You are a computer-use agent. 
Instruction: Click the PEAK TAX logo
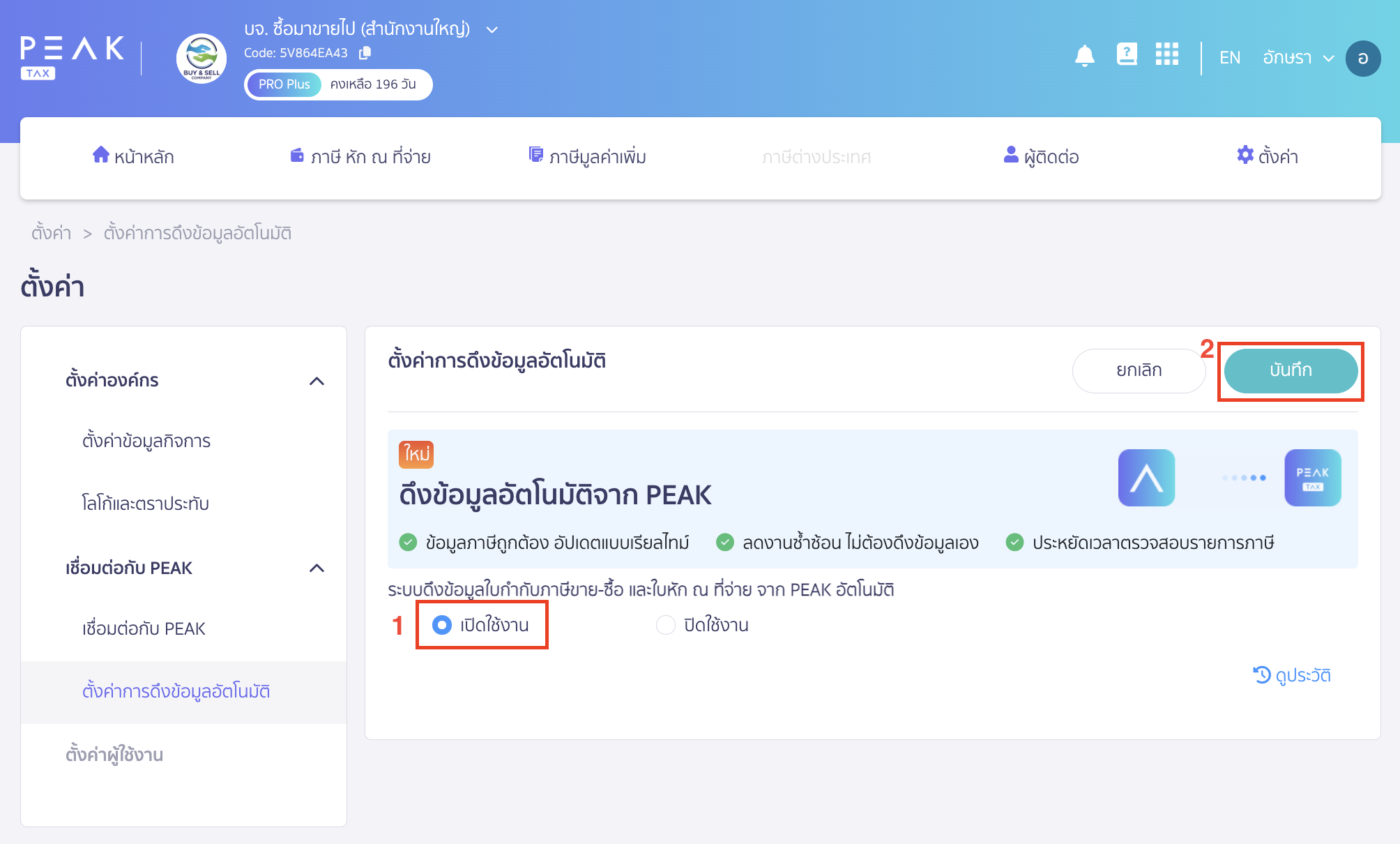[72, 57]
